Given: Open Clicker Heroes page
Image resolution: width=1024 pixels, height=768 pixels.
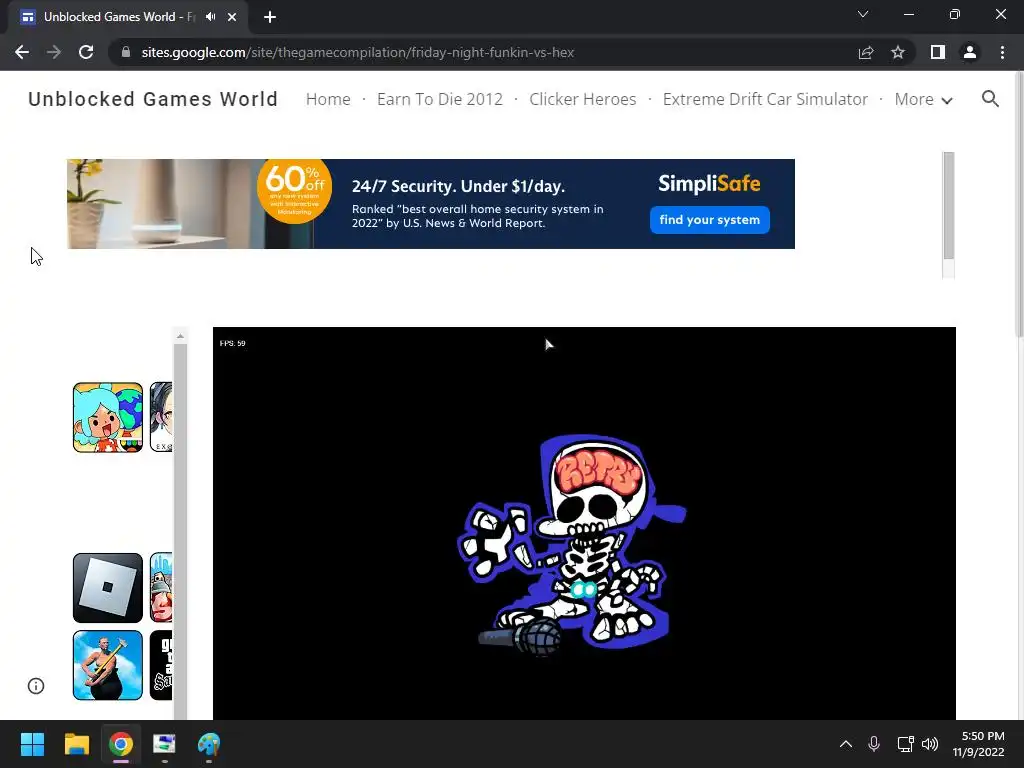Looking at the screenshot, I should [583, 99].
